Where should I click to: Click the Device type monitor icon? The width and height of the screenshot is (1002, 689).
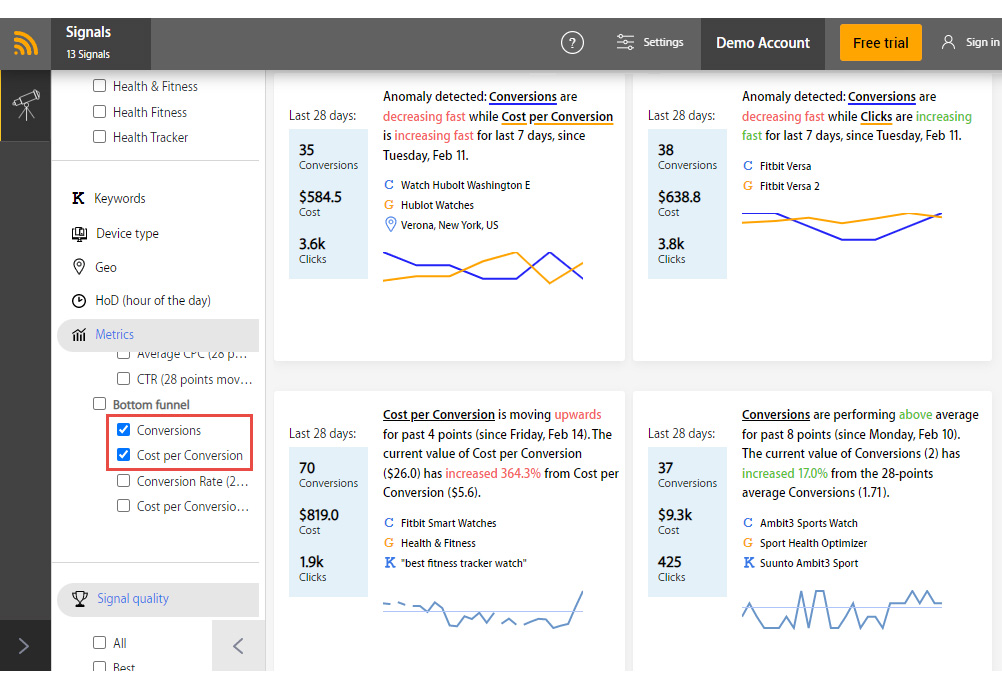(79, 234)
